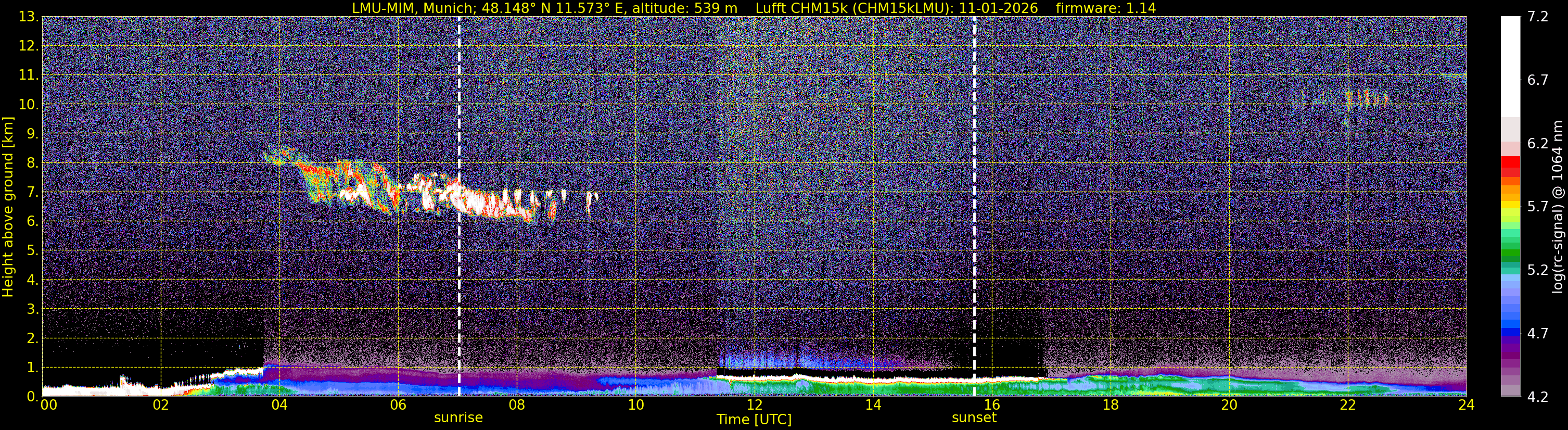The image size is (1568, 430).
Task: Click the time axis tick label '08'
Action: coord(517,405)
